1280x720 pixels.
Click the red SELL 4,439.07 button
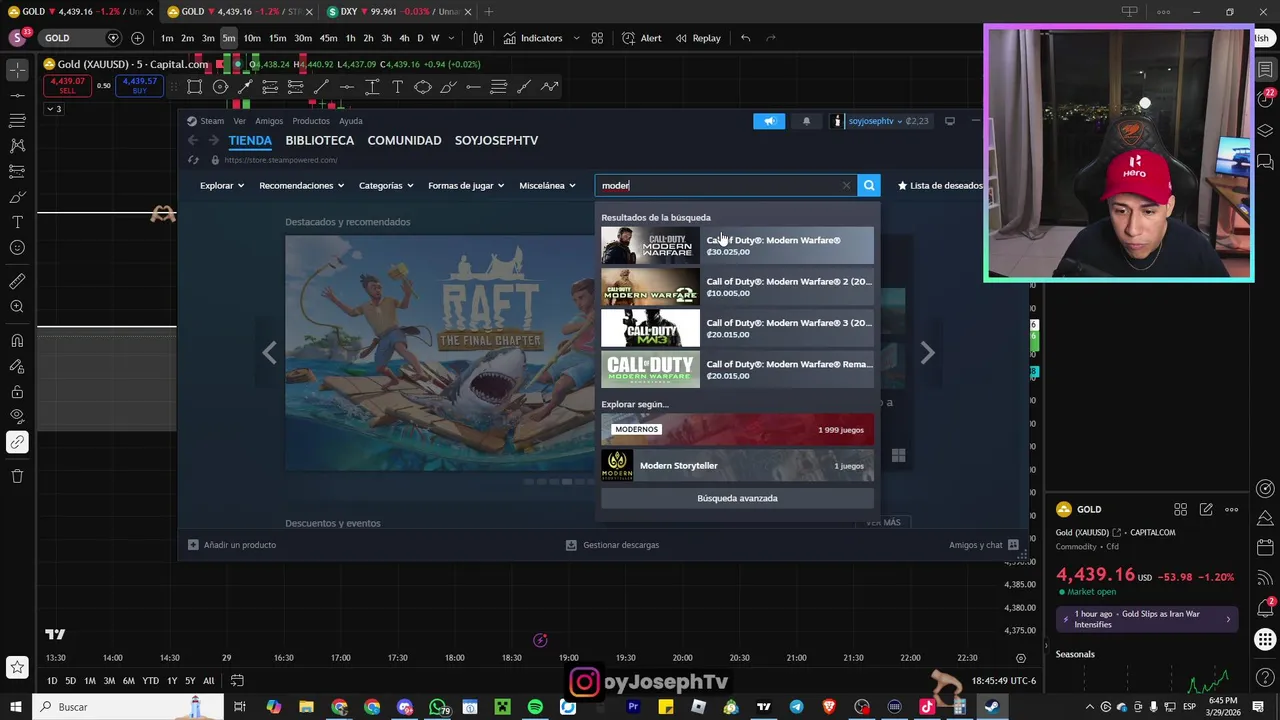point(67,86)
